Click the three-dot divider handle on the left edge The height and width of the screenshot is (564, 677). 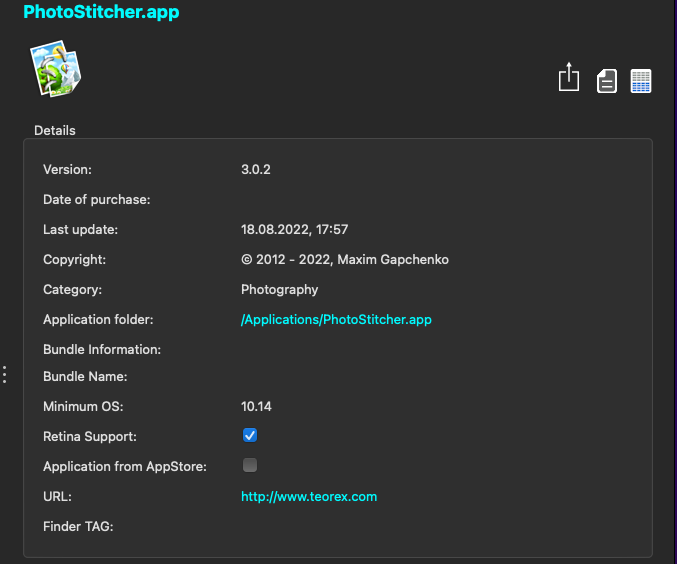pos(4,374)
